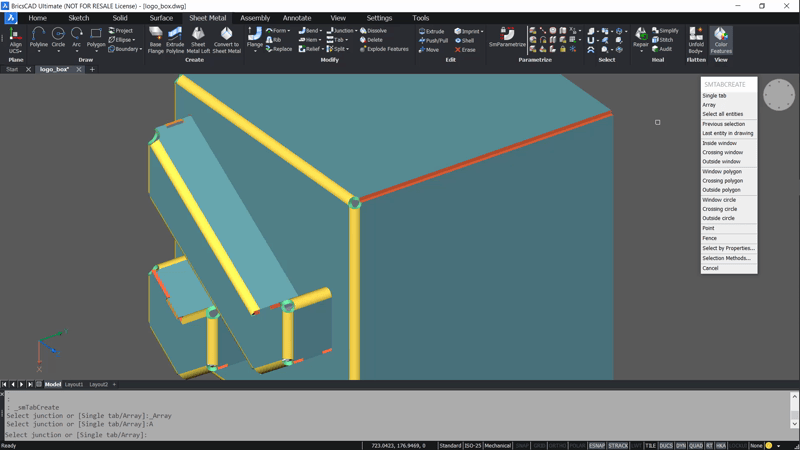Toggle ORTHO in the status bar
This screenshot has width=800, height=450.
coord(557,445)
